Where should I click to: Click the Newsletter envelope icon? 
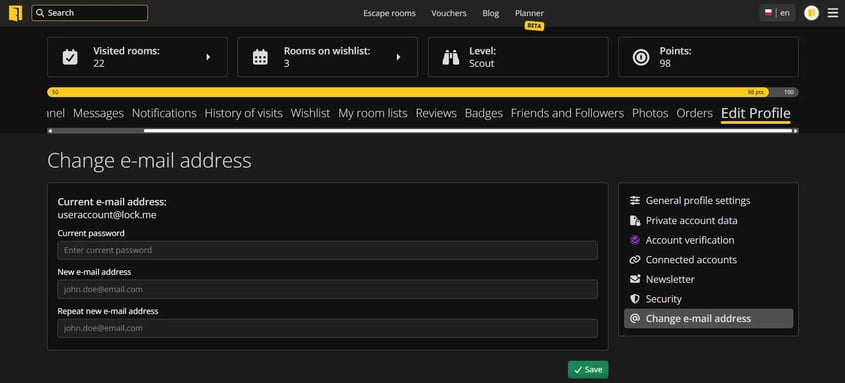pos(635,279)
